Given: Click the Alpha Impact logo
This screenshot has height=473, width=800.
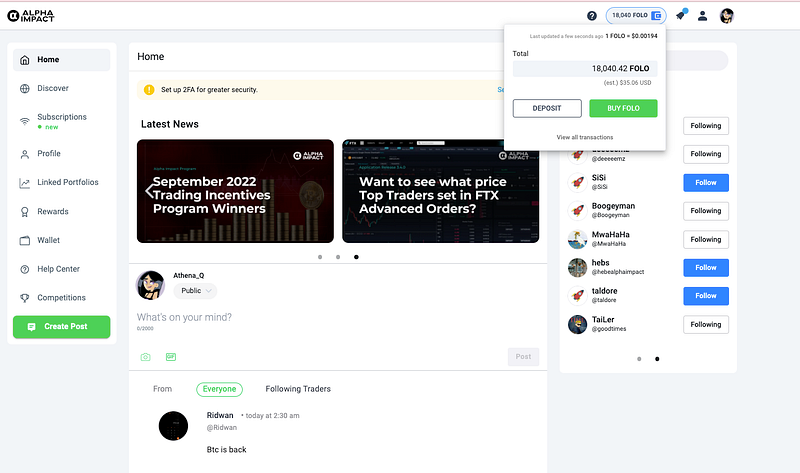Looking at the screenshot, I should [31, 16].
